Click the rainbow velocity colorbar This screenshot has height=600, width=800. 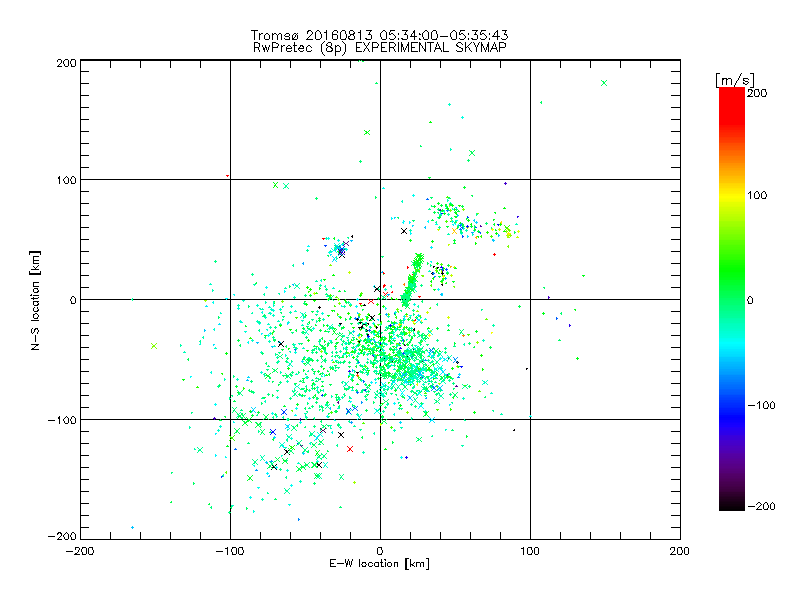(x=732, y=298)
